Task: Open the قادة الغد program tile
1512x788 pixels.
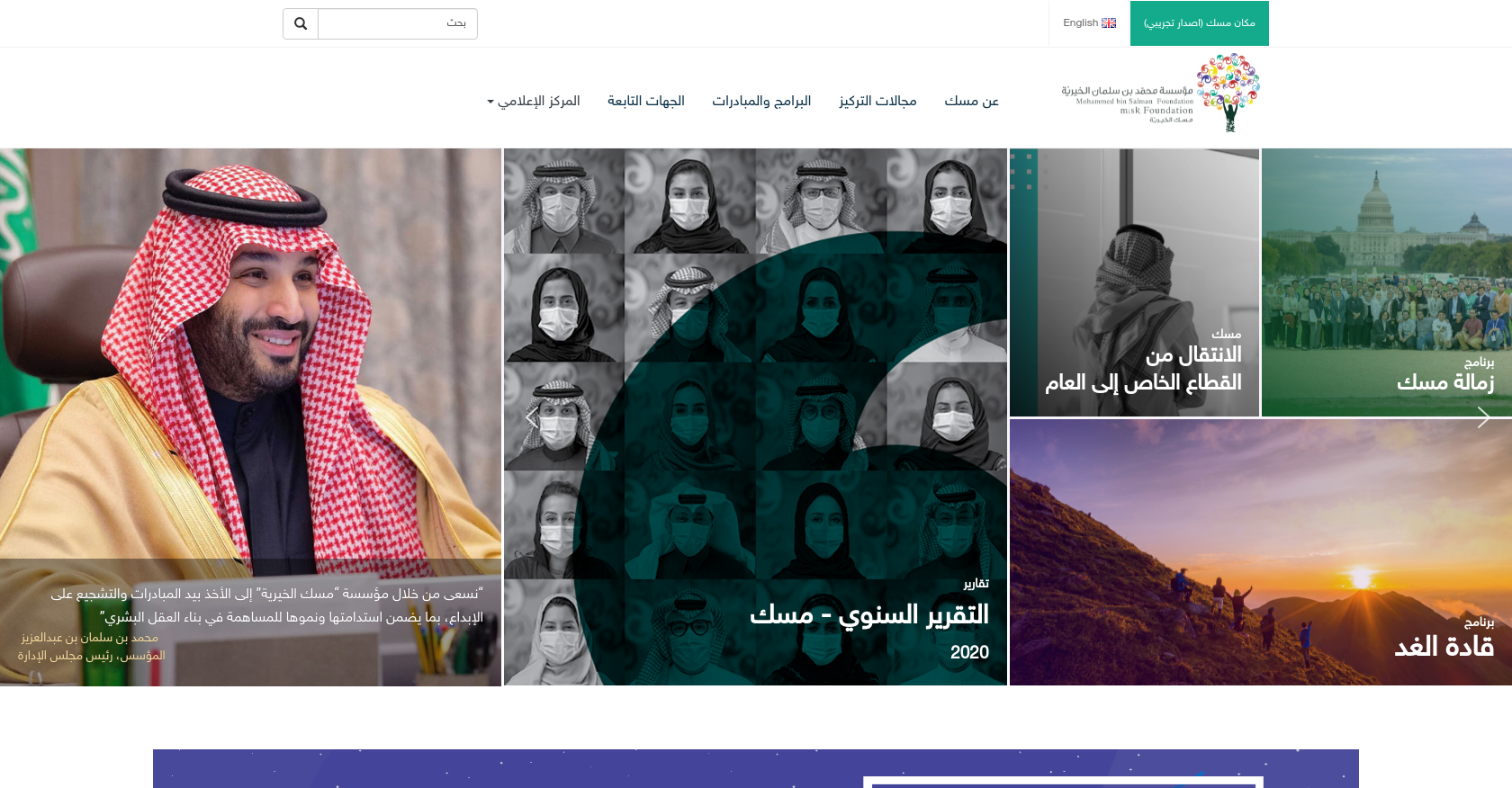Action: (x=1261, y=552)
